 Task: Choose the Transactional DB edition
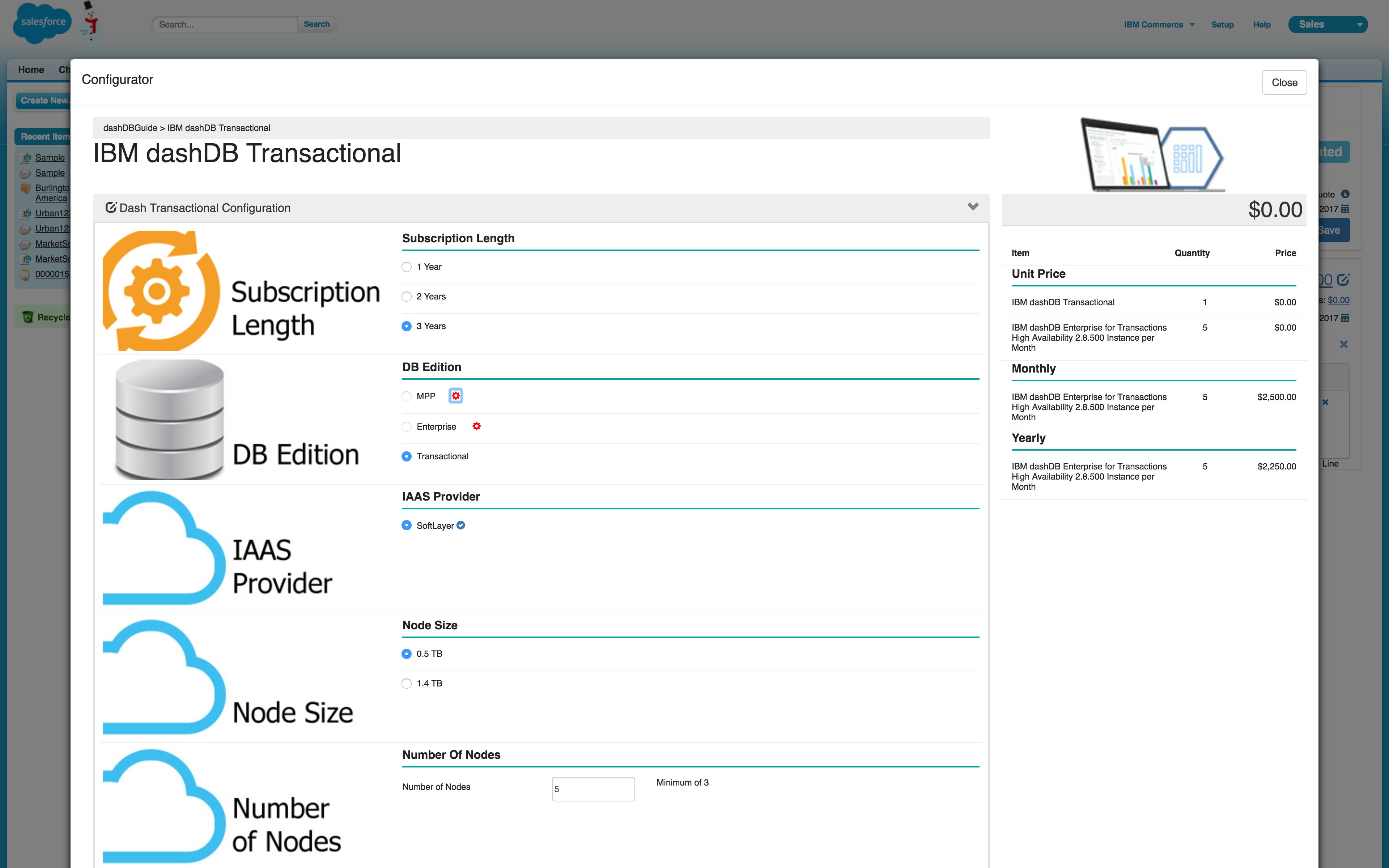[x=406, y=456]
